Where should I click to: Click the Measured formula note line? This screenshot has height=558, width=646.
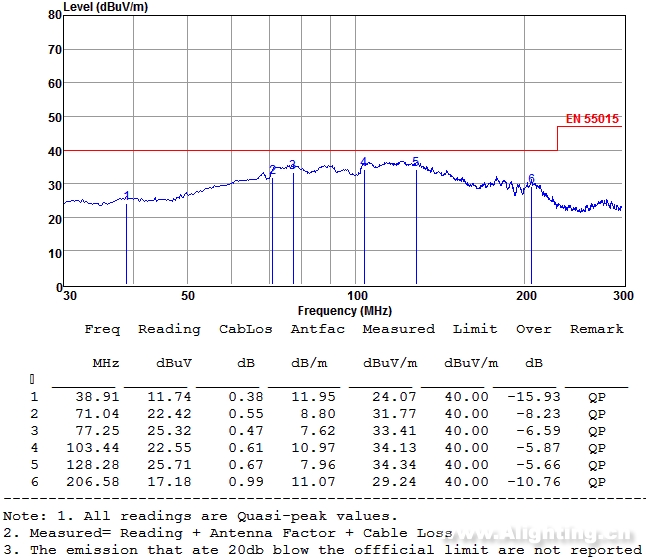coord(227,533)
